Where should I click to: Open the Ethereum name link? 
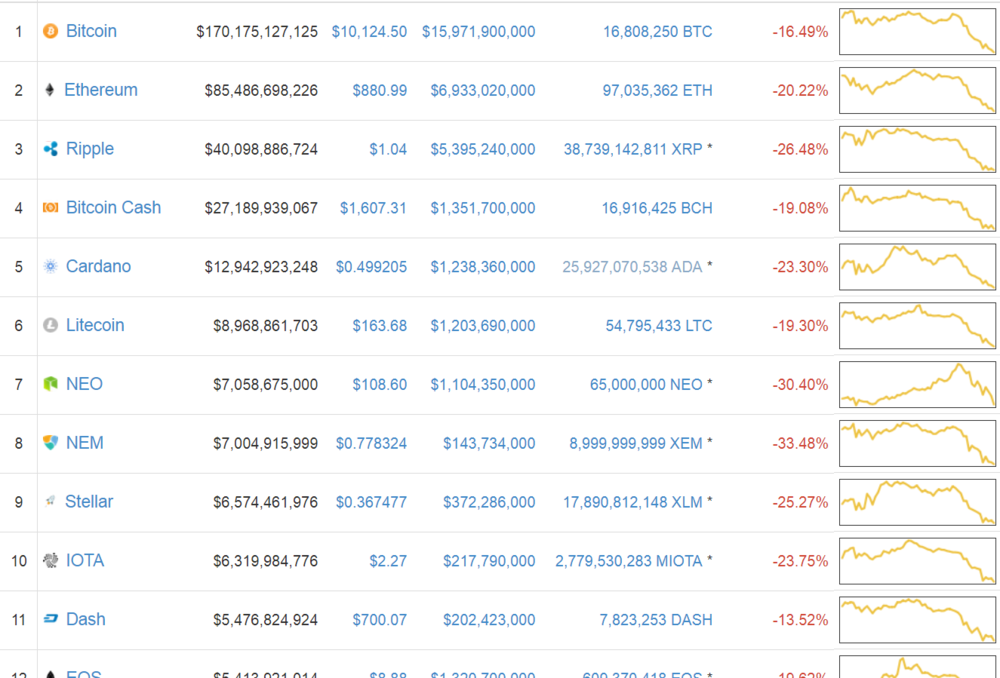(x=101, y=90)
